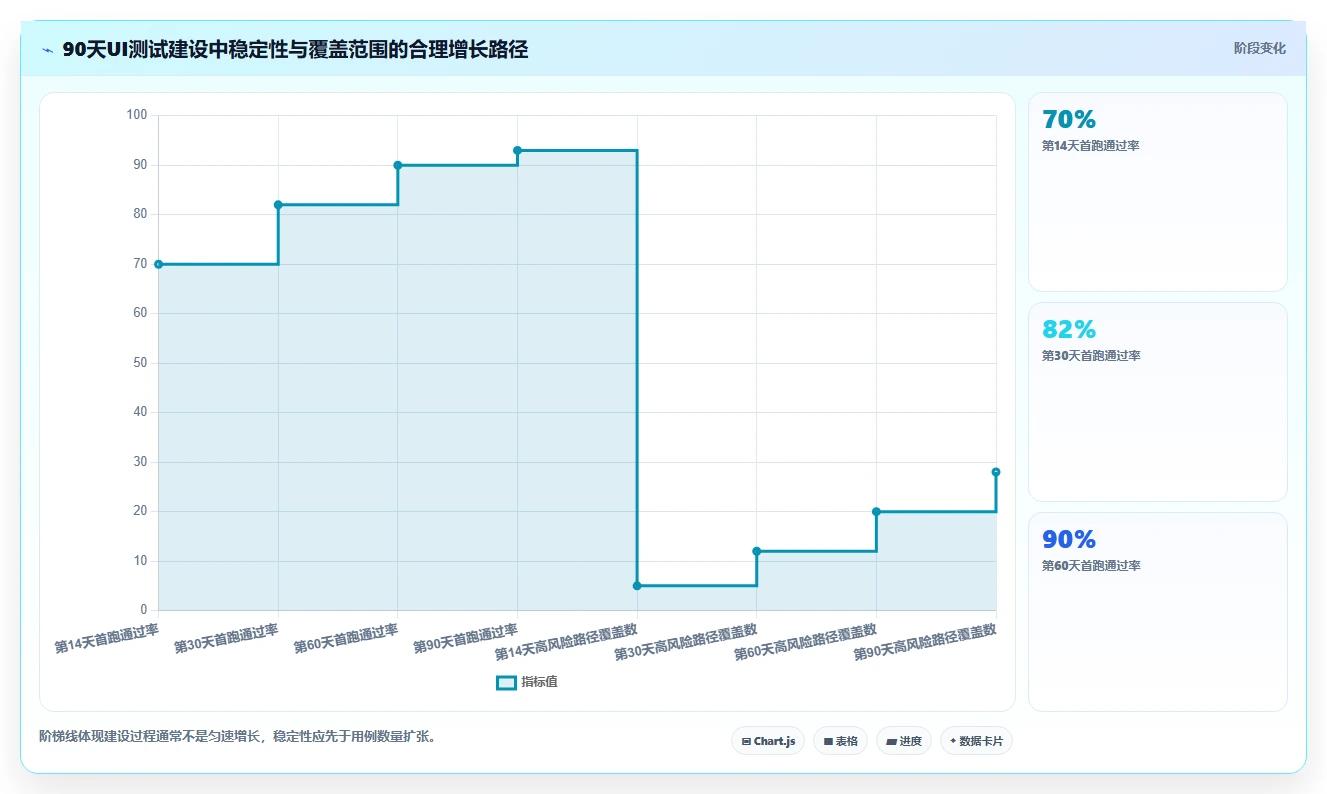Click the y-axis value 100
Image resolution: width=1327 pixels, height=794 pixels.
click(137, 115)
